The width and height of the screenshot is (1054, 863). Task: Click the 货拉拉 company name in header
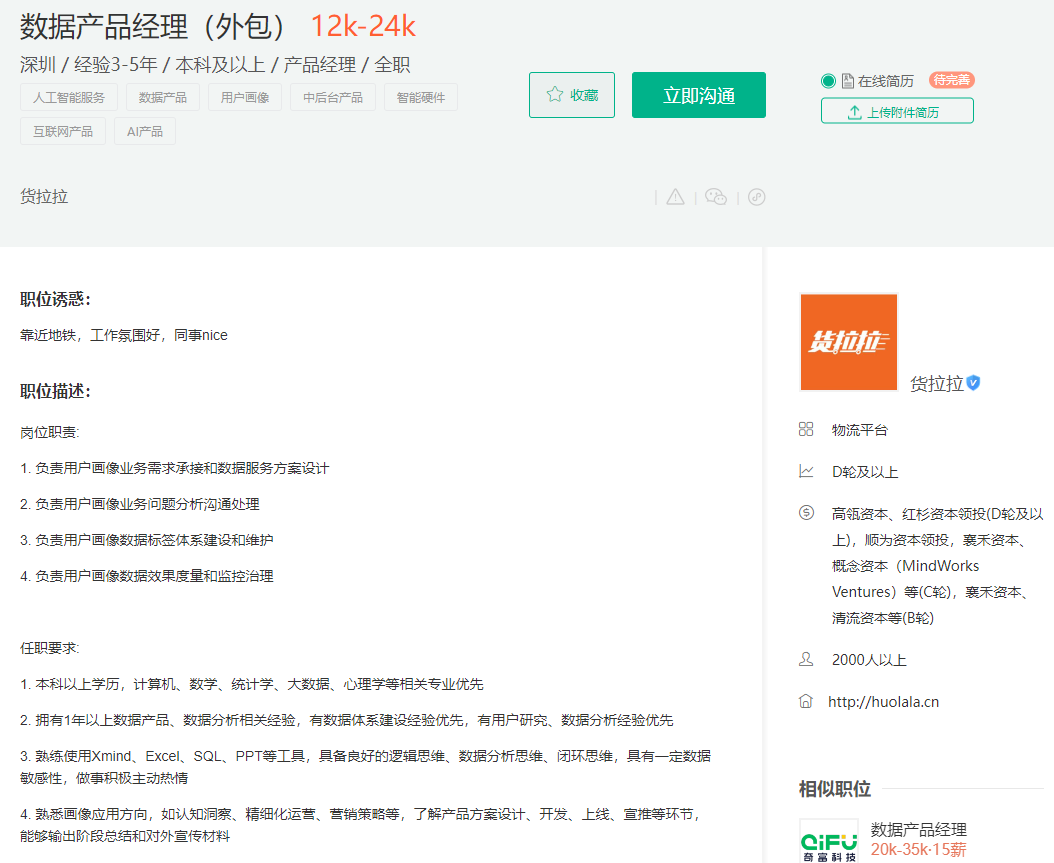coord(44,197)
